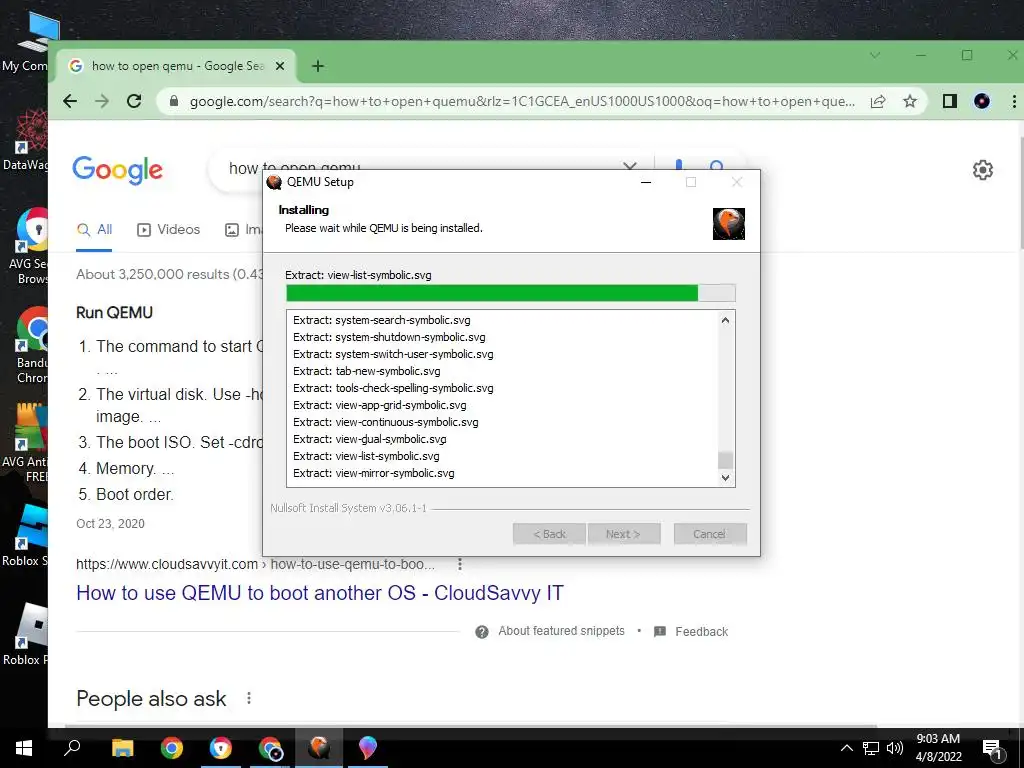Viewport: 1024px width, 768px height.
Task: Select 'Extract: view-dual-symbolic.svg' log line
Action: (x=370, y=439)
